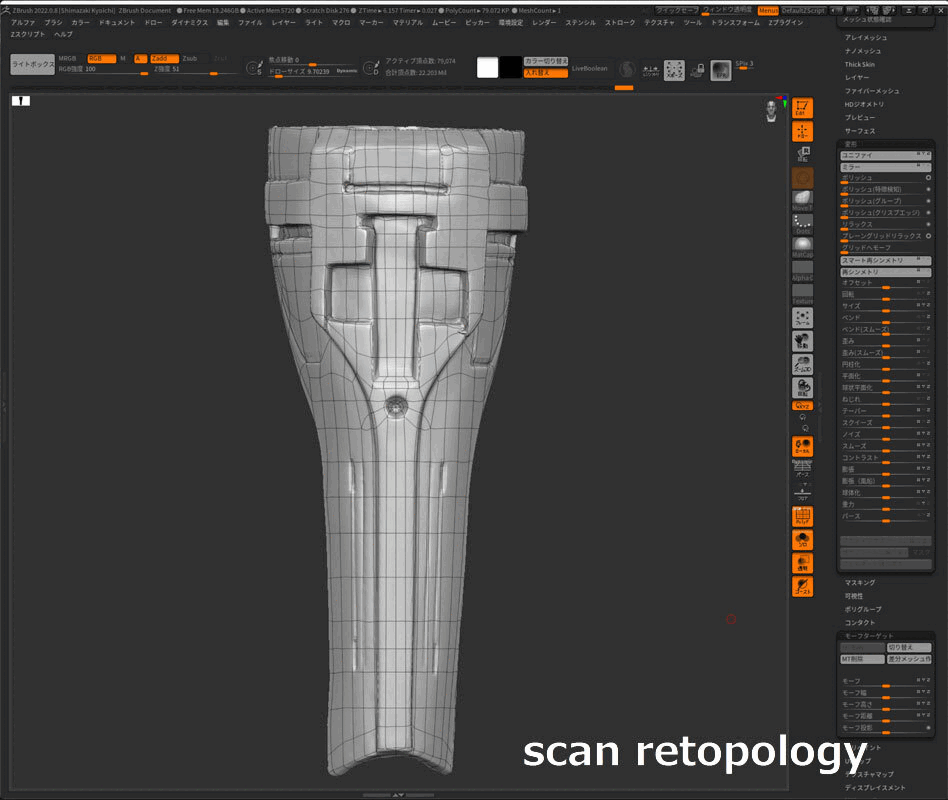Screen dimensions: 948x800
Task: Toggle Solo mode icon
Action: pyautogui.click(x=802, y=540)
